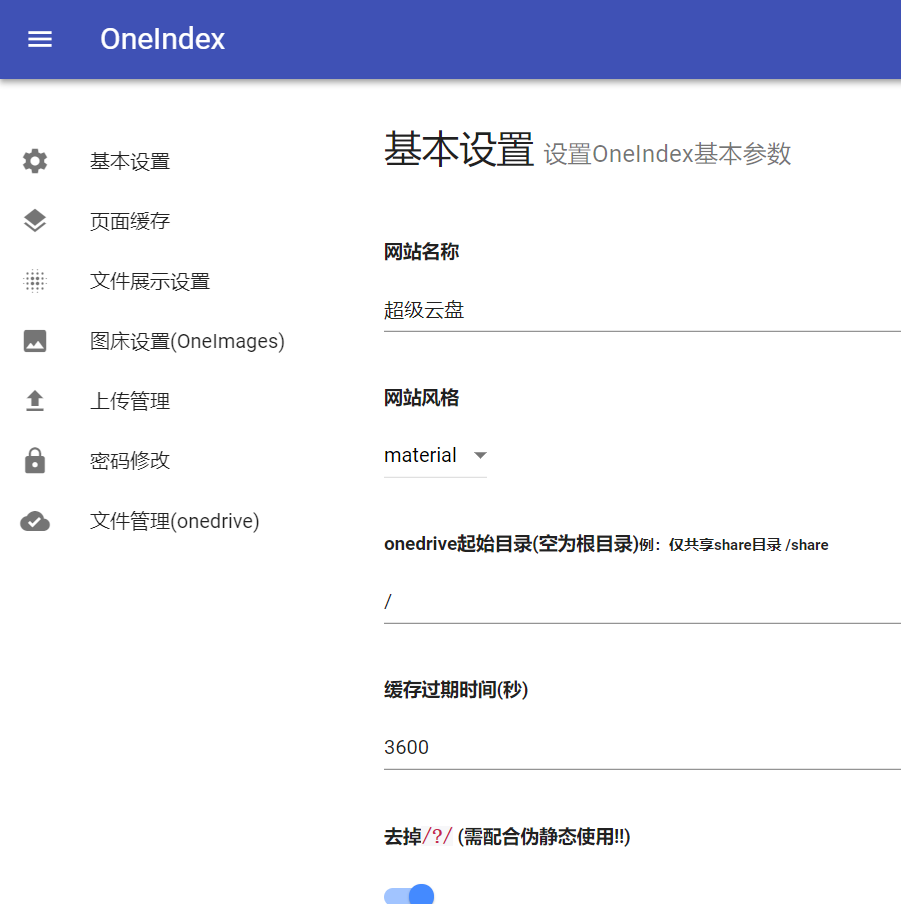Click the 基本设置 page heading
The image size is (901, 904).
pos(459,149)
